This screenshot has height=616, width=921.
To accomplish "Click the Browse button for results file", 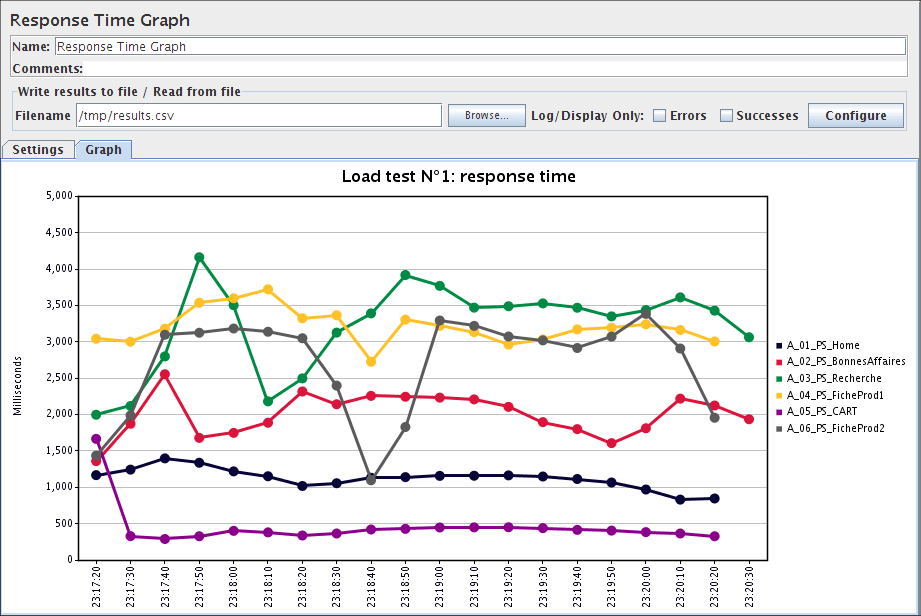I will (486, 115).
